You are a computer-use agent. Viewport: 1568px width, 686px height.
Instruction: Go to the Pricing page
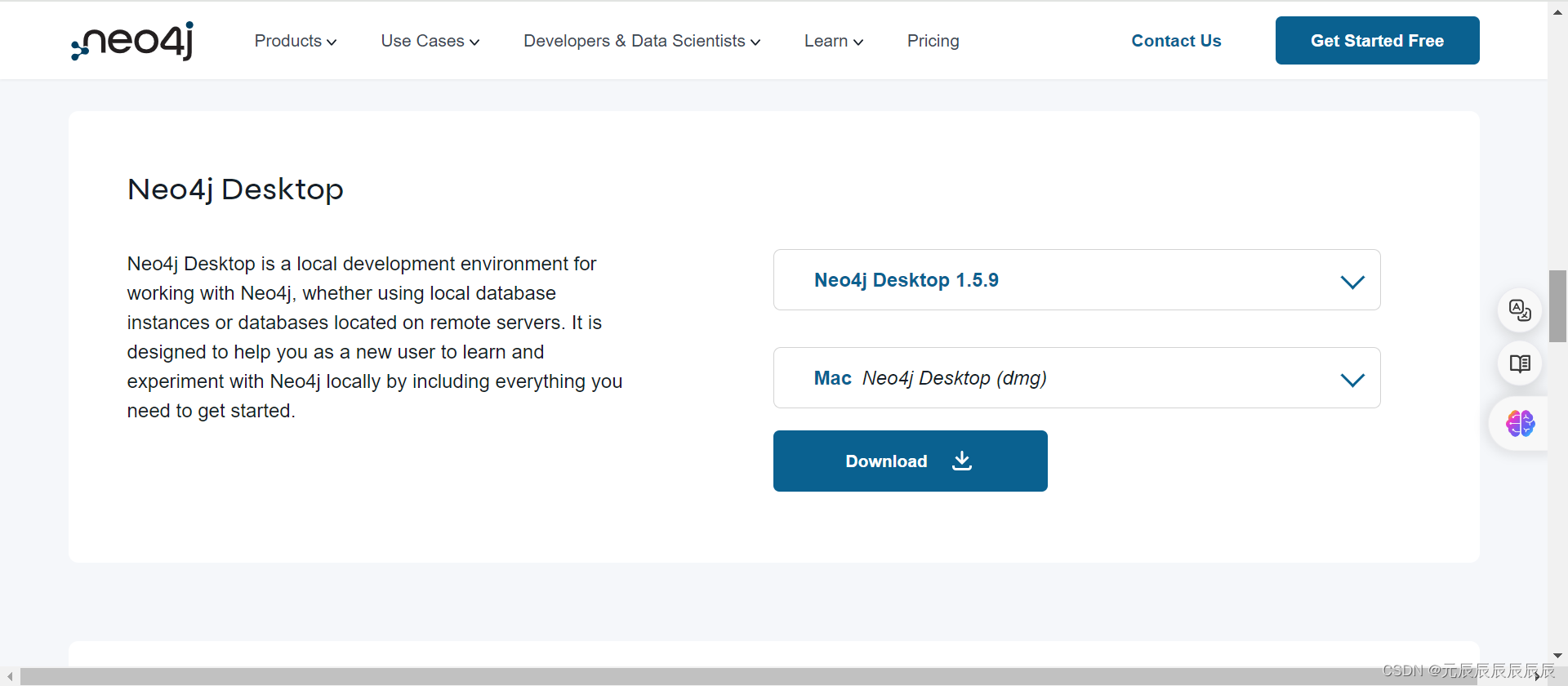933,41
